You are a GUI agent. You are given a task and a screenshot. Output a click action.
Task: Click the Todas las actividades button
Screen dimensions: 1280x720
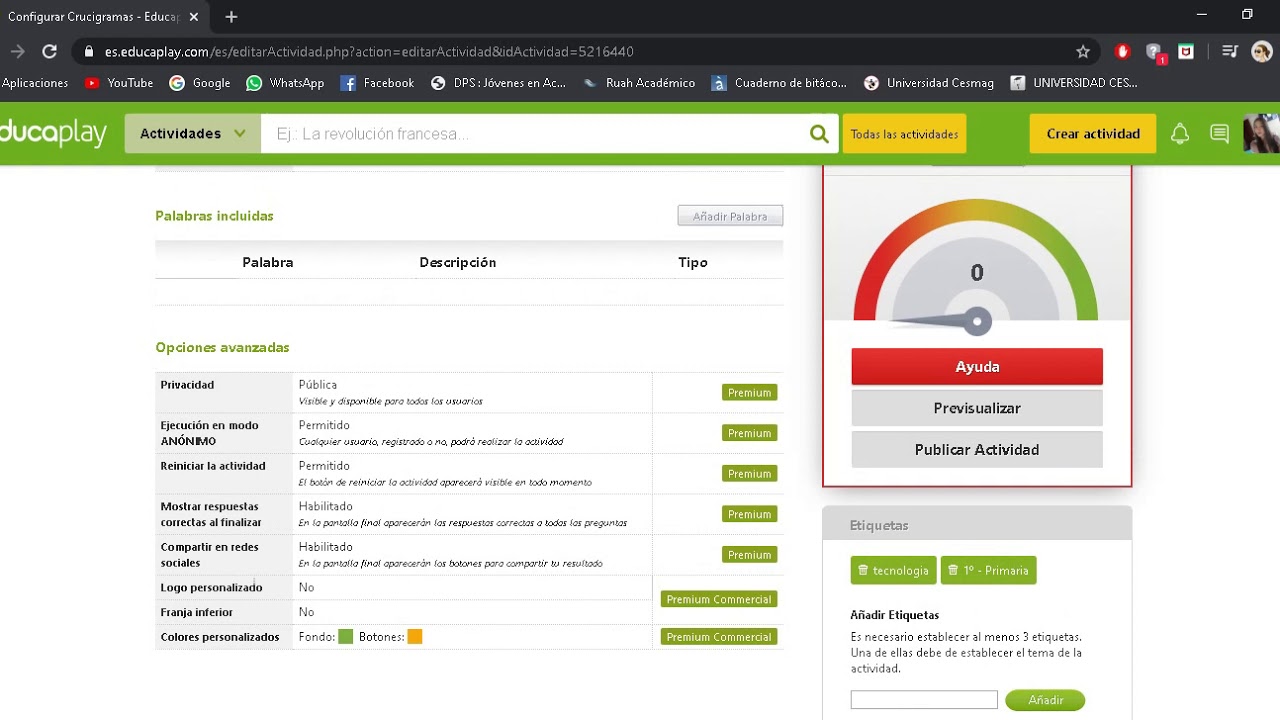coord(904,134)
